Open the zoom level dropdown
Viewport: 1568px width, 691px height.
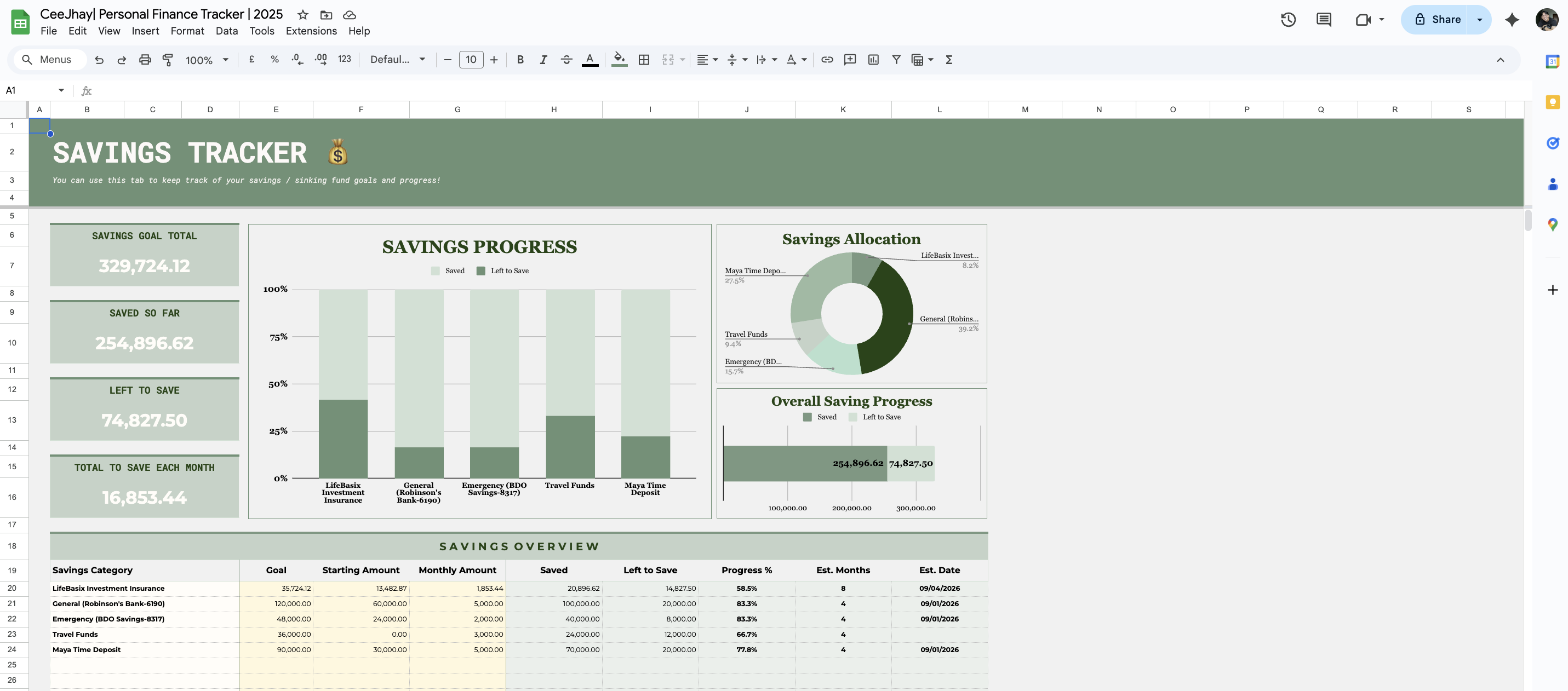click(207, 60)
